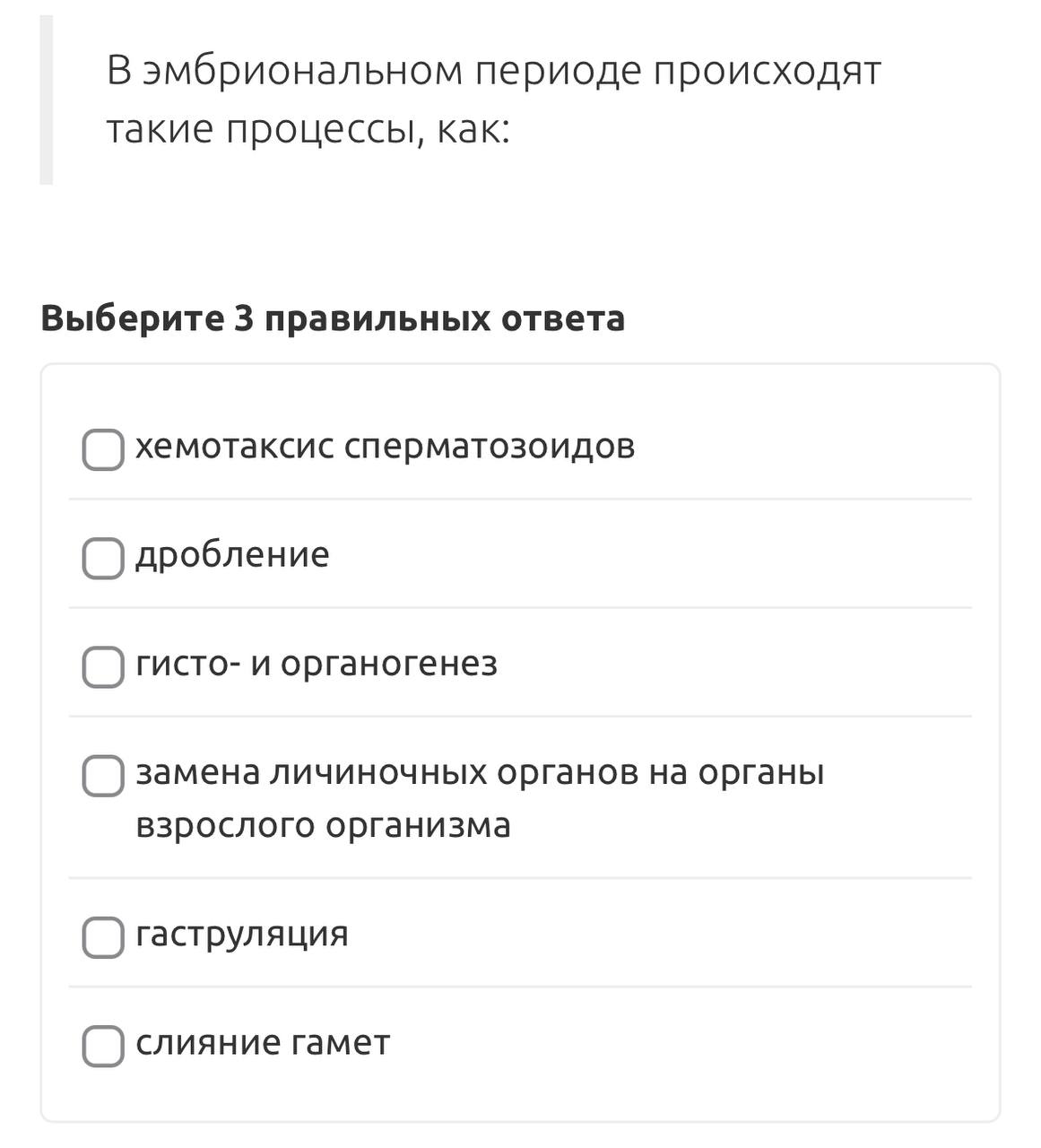The width and height of the screenshot is (1041, 1148).
Task: Click the word 'гамет' in the last option
Action: click(341, 1043)
